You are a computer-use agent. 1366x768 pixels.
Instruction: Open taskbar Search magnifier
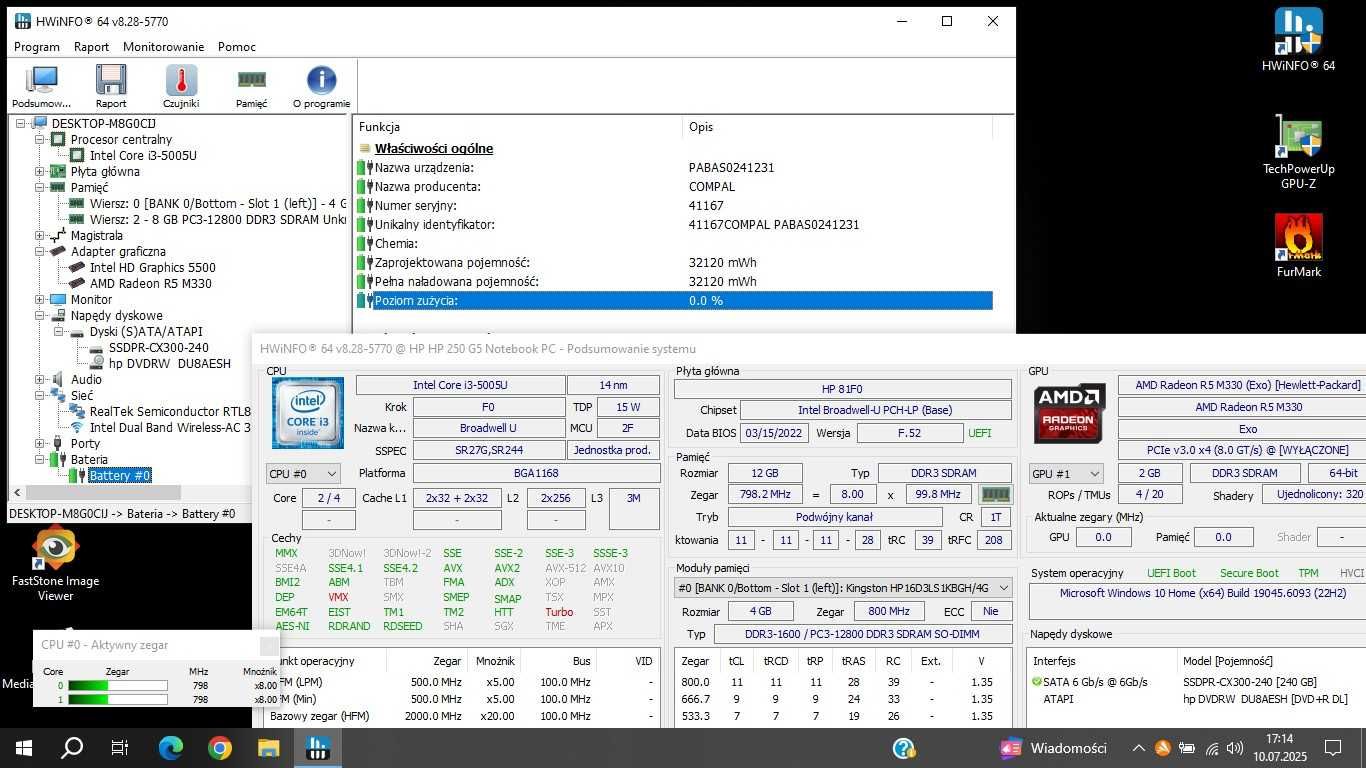coord(72,747)
